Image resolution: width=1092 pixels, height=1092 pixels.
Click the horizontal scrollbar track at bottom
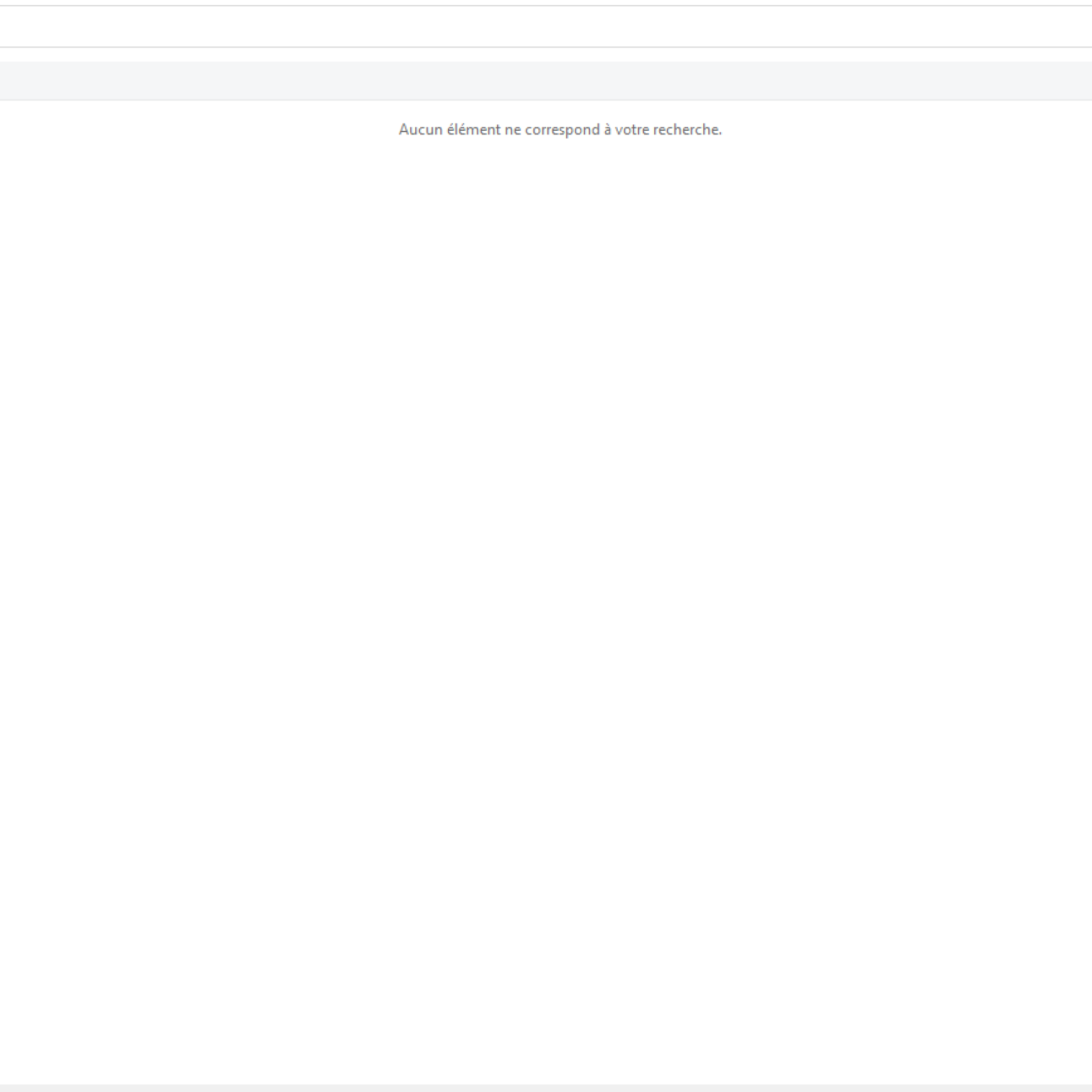pyautogui.click(x=546, y=1088)
